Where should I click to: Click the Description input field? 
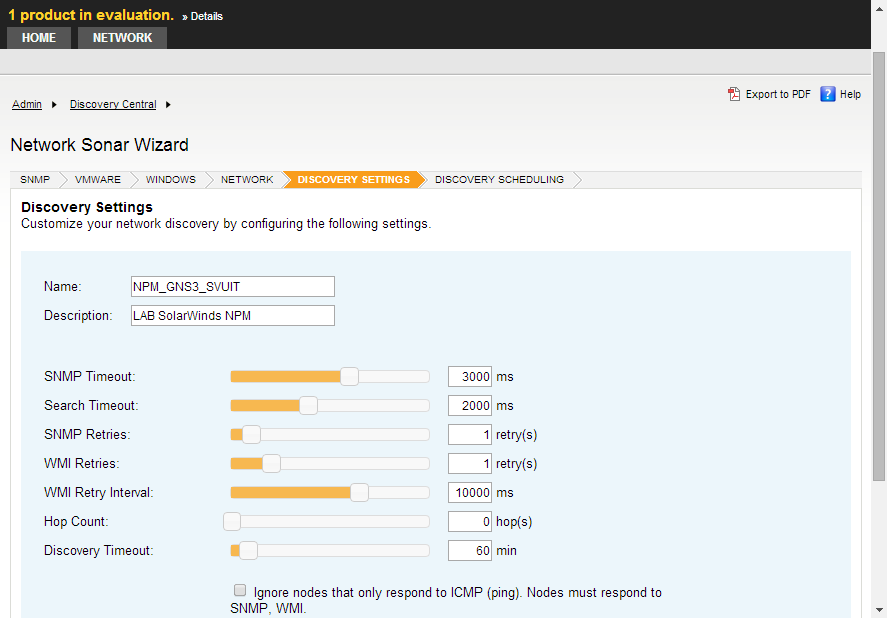pyautogui.click(x=232, y=316)
